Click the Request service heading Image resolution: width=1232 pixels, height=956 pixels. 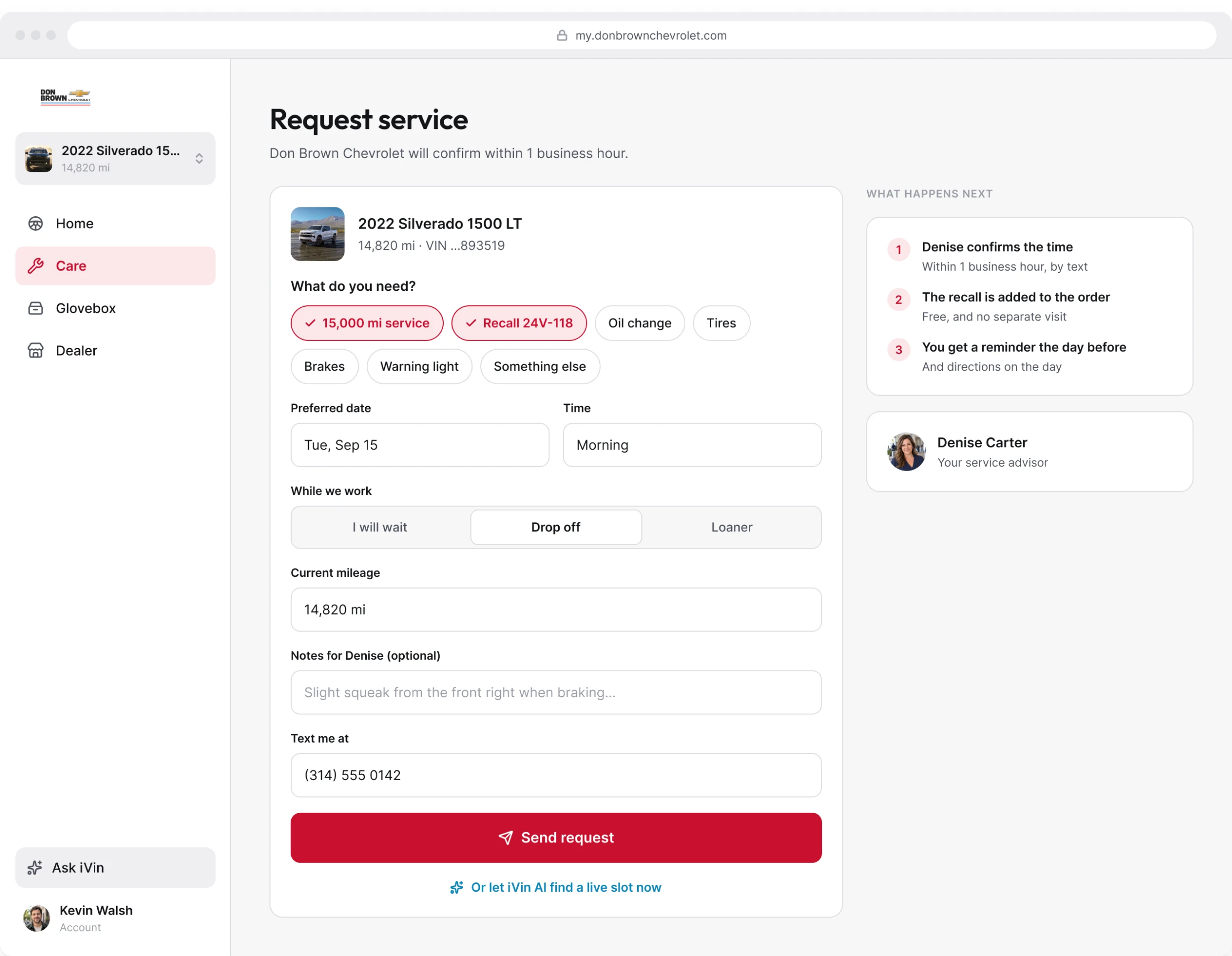pos(369,119)
